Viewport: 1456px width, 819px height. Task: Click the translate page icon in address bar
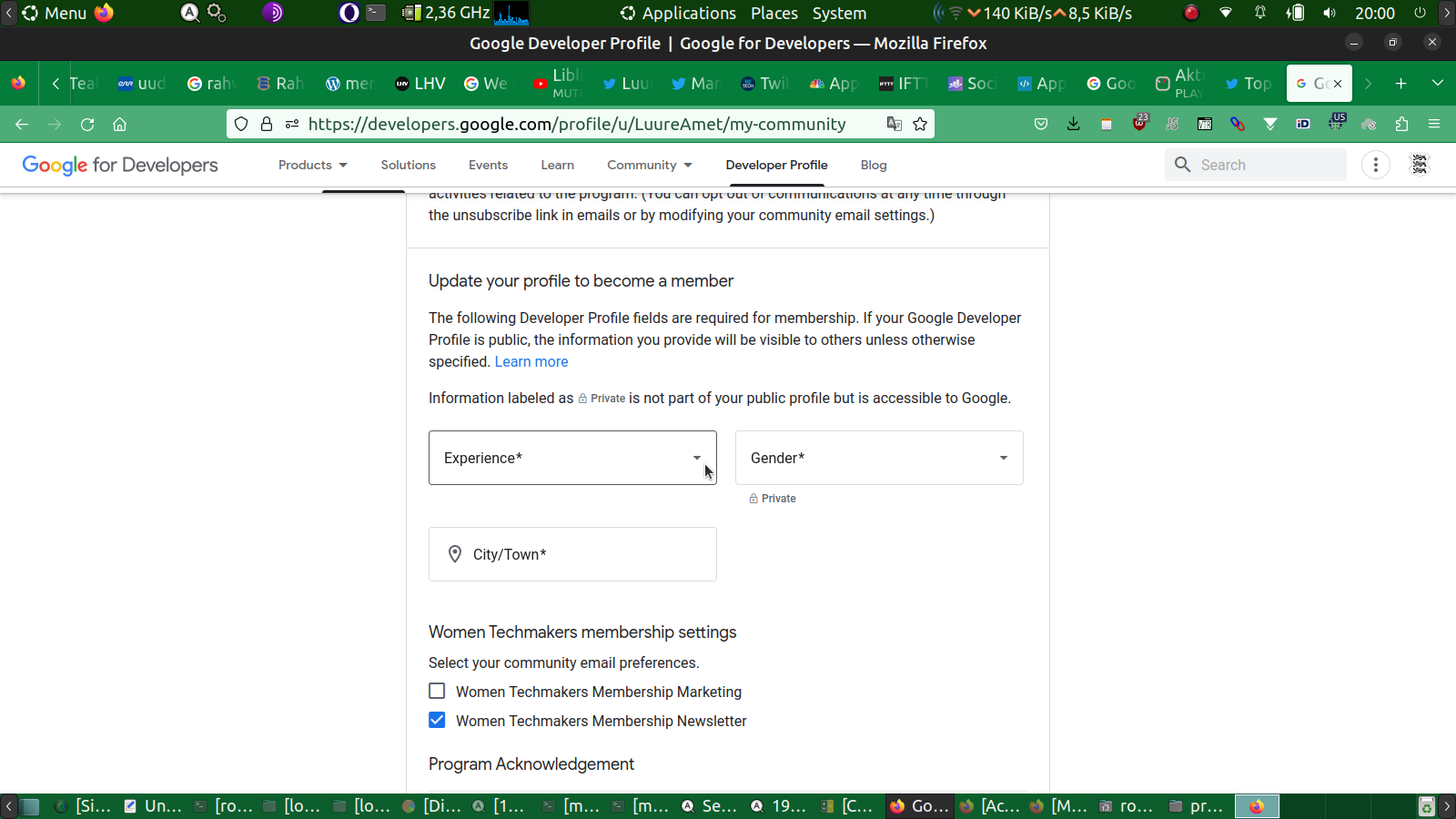[x=895, y=124]
